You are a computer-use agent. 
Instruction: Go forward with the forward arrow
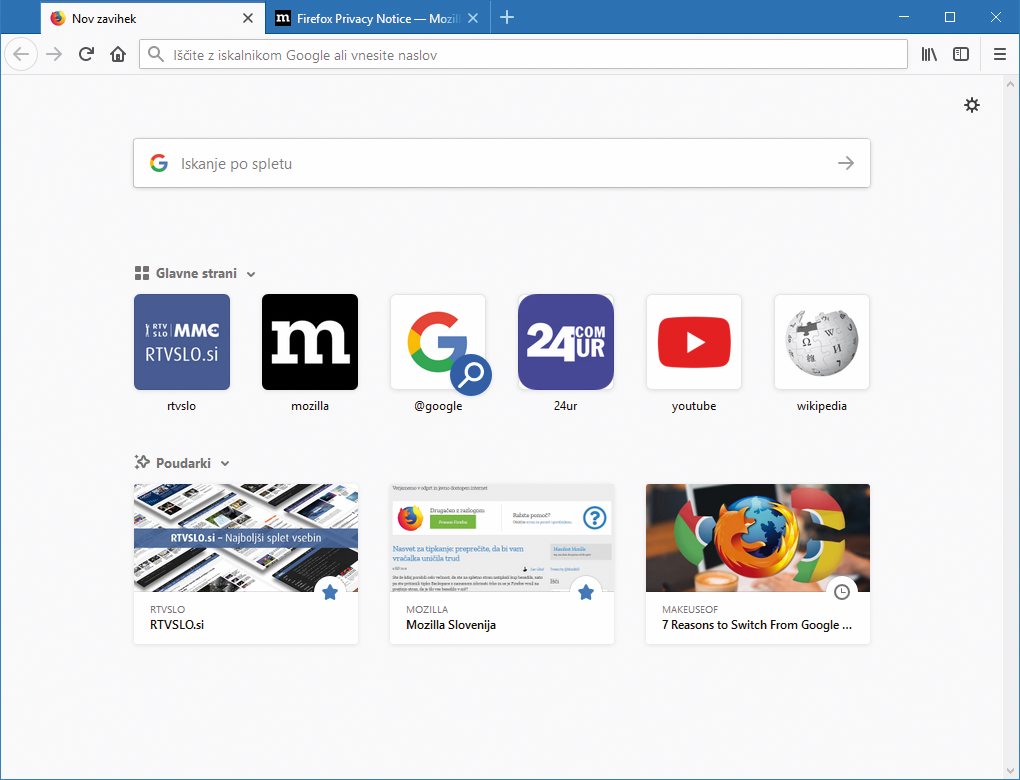54,54
